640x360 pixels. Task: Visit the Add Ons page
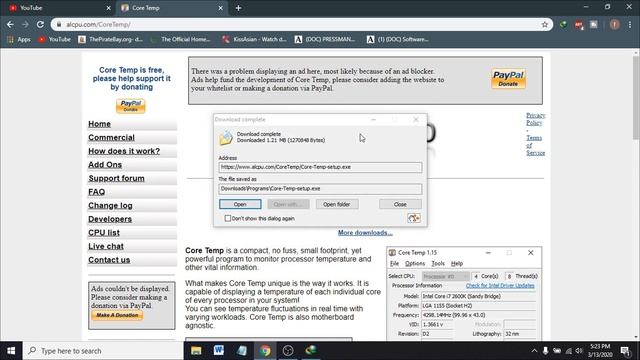point(105,164)
